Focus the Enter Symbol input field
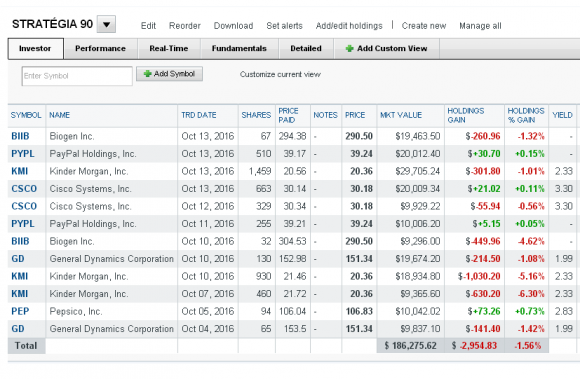The height and width of the screenshot is (379, 580). 77,76
